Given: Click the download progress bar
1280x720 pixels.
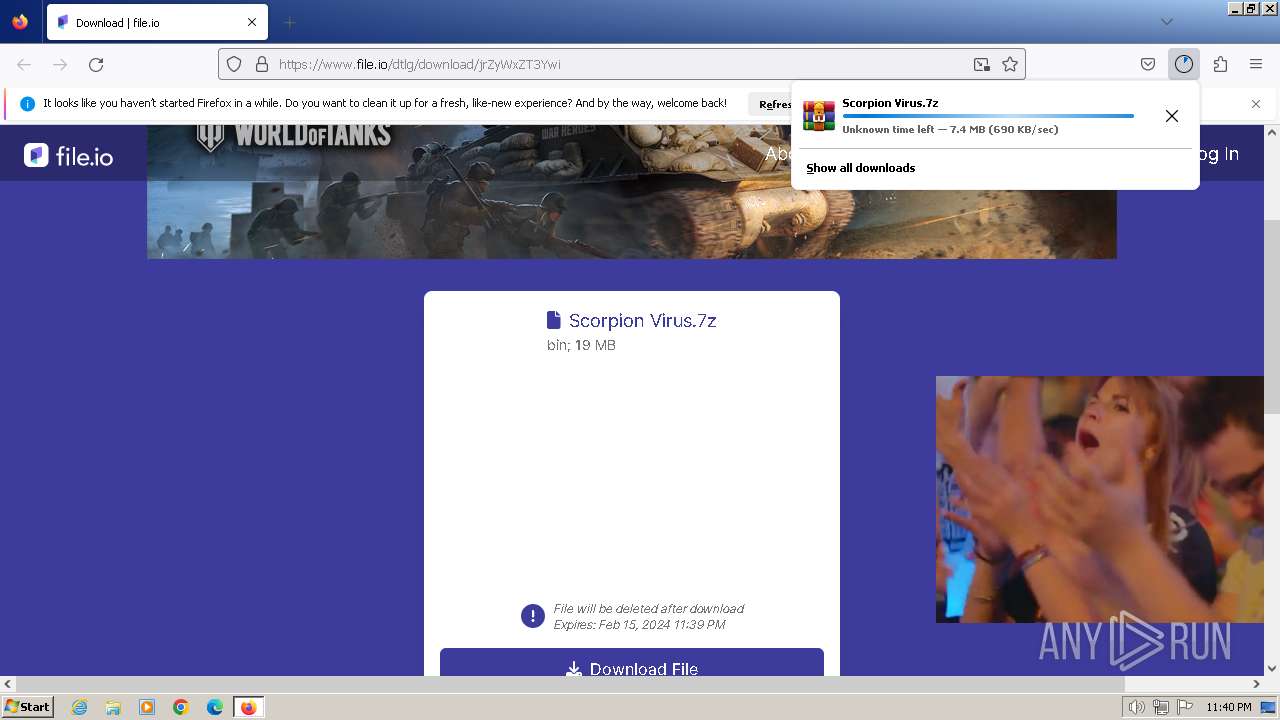Looking at the screenshot, I should [x=988, y=116].
